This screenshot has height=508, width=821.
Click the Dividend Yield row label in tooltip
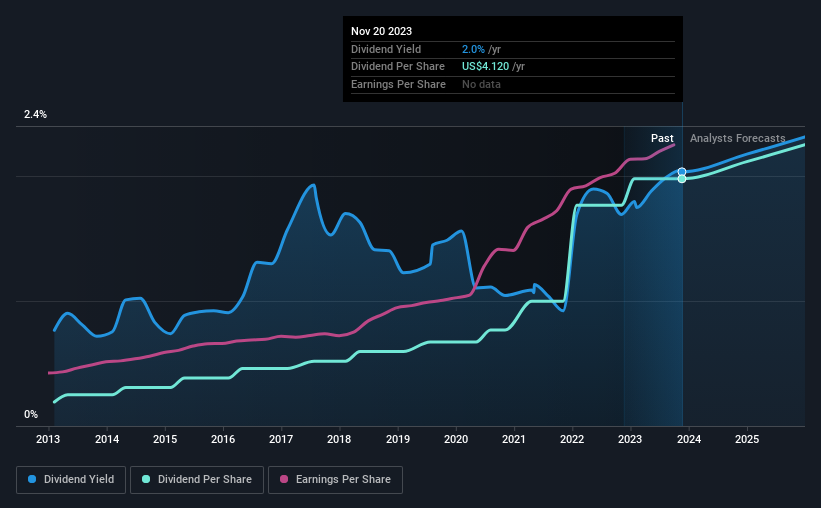pos(386,49)
